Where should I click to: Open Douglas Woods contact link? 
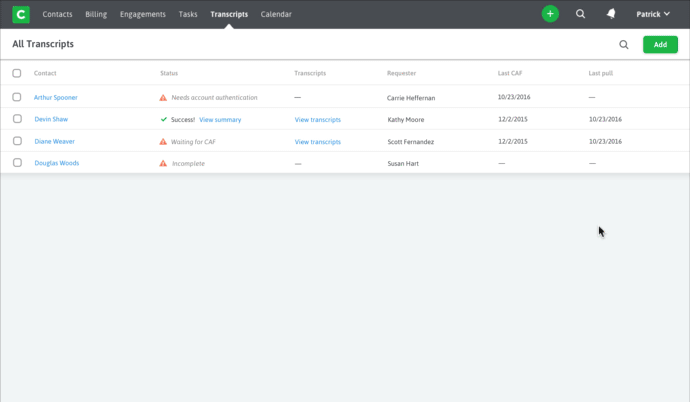(x=56, y=163)
